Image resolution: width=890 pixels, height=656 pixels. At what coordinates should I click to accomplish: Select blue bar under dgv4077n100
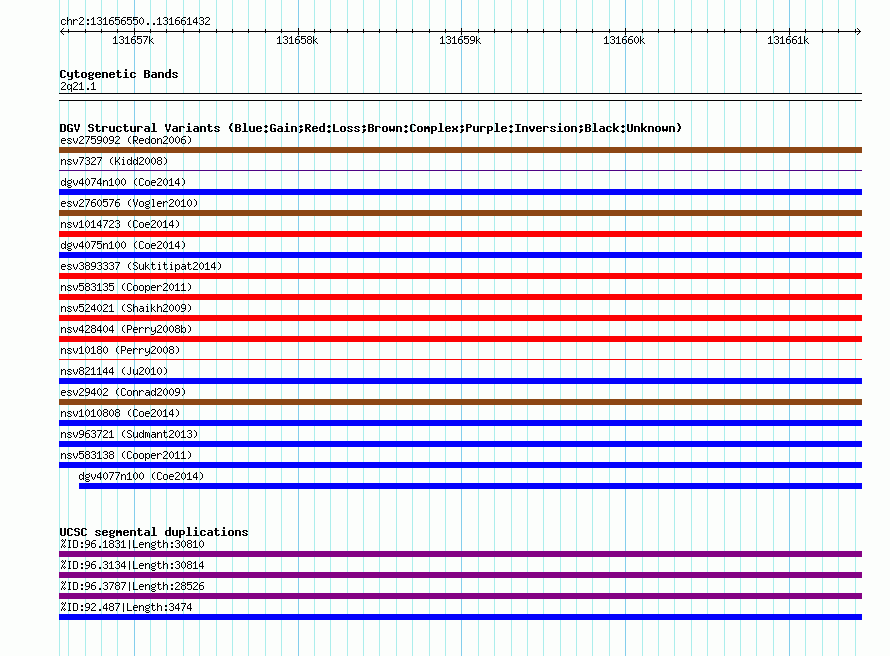click(471, 486)
